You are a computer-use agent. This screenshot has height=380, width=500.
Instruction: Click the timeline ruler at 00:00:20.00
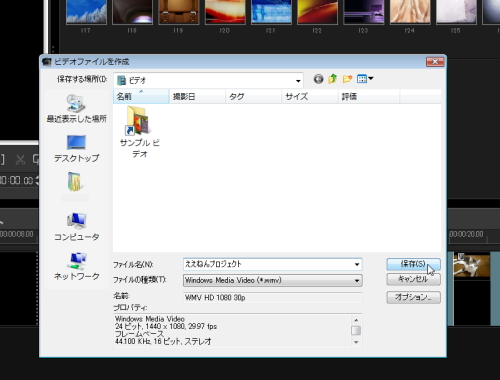tap(466, 234)
